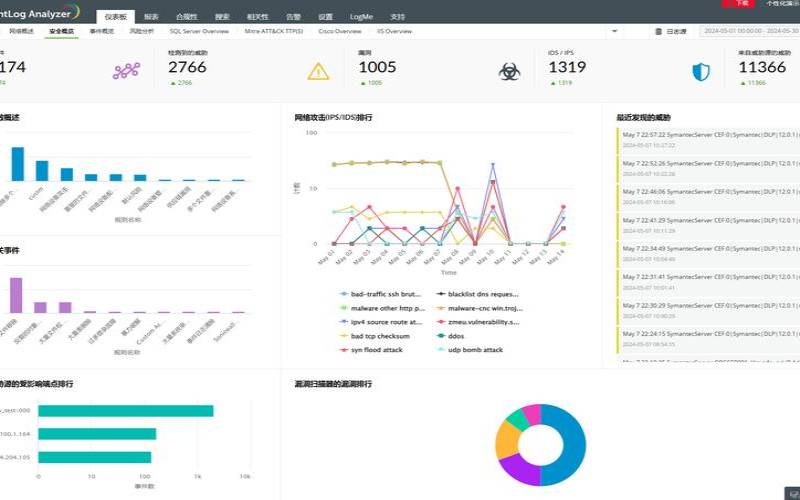Image resolution: width=800 pixels, height=500 pixels.
Task: Toggle bad tcp checksum legend entry
Action: [x=378, y=336]
